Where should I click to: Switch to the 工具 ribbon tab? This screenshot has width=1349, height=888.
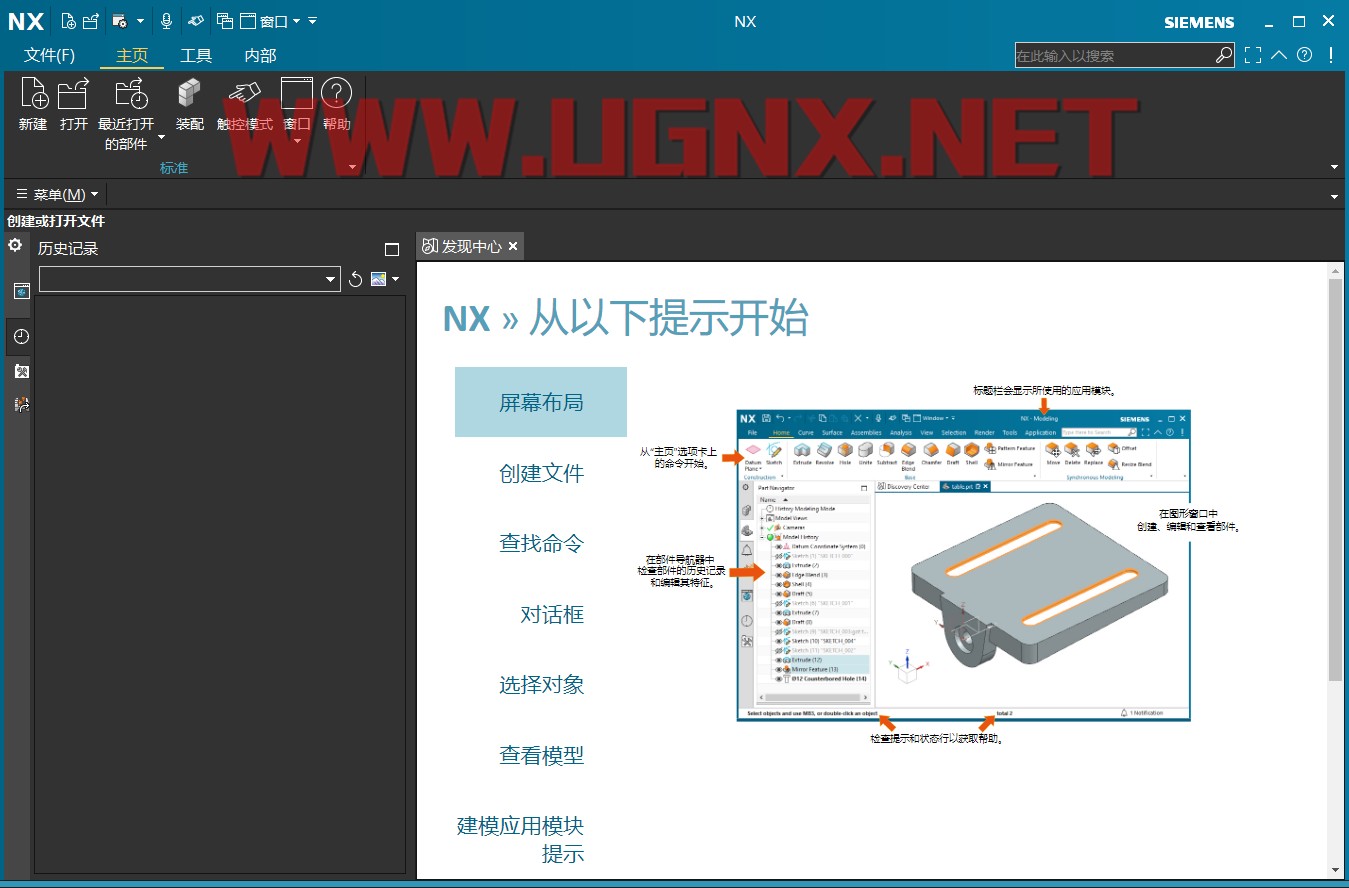click(x=196, y=56)
